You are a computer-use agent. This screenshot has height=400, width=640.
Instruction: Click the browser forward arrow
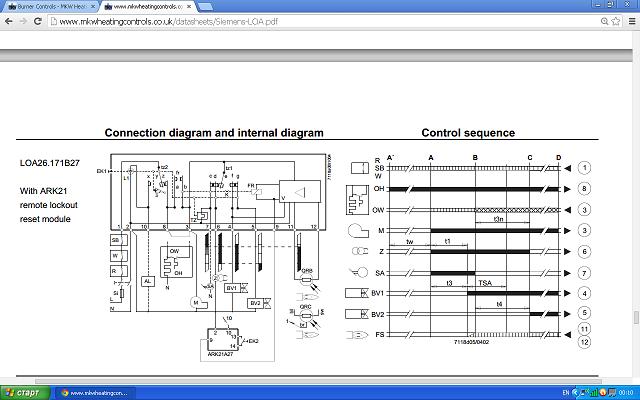[24, 20]
